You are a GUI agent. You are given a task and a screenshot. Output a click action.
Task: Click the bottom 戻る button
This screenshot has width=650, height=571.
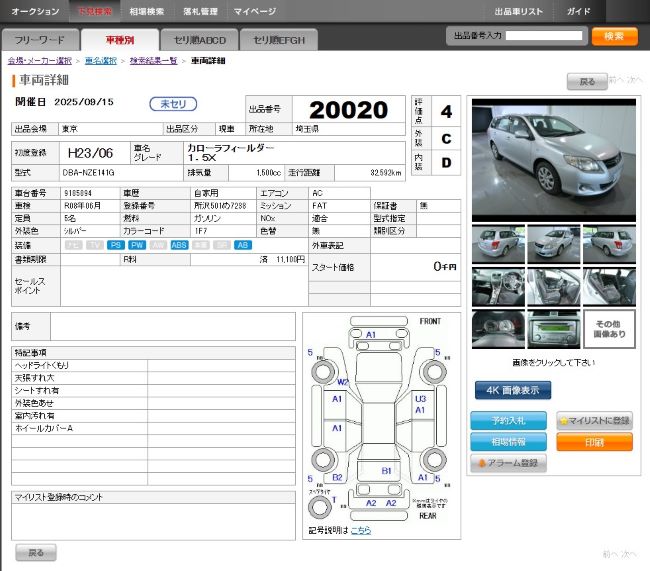[x=36, y=553]
